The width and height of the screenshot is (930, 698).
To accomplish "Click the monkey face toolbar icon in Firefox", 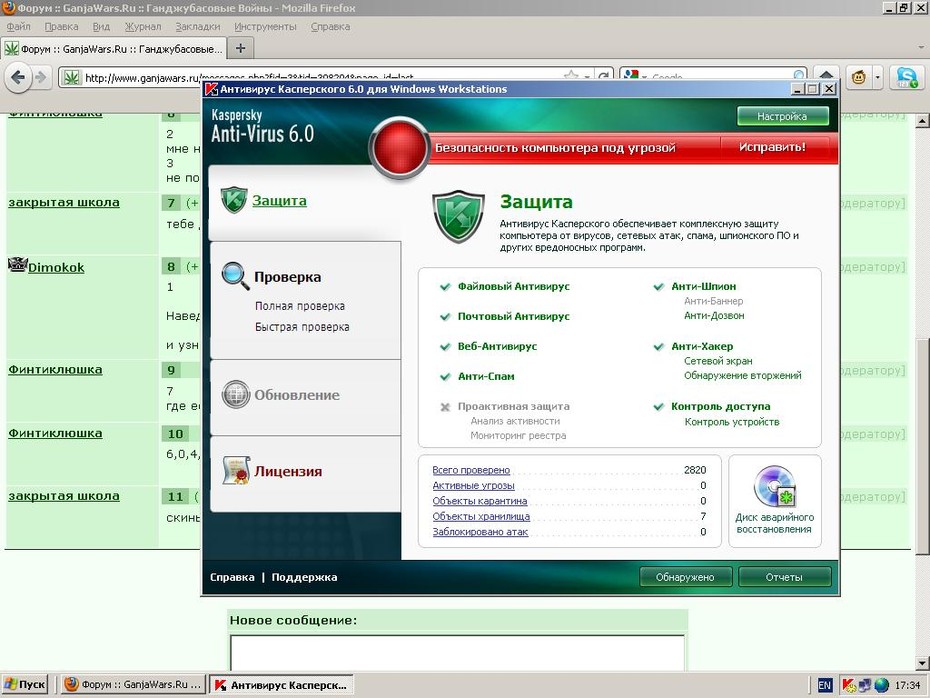I will [858, 77].
